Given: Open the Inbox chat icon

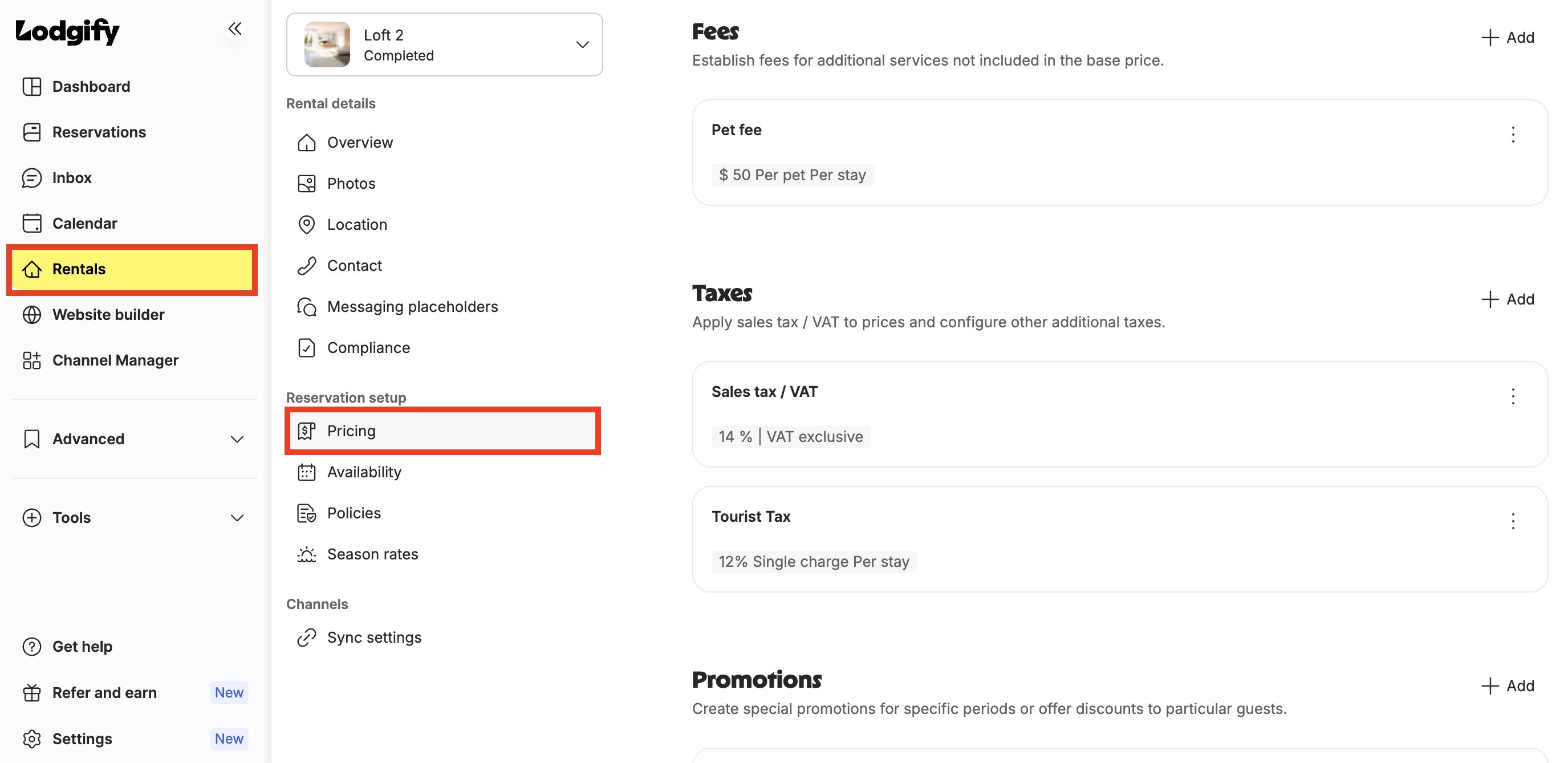Looking at the screenshot, I should pos(32,178).
